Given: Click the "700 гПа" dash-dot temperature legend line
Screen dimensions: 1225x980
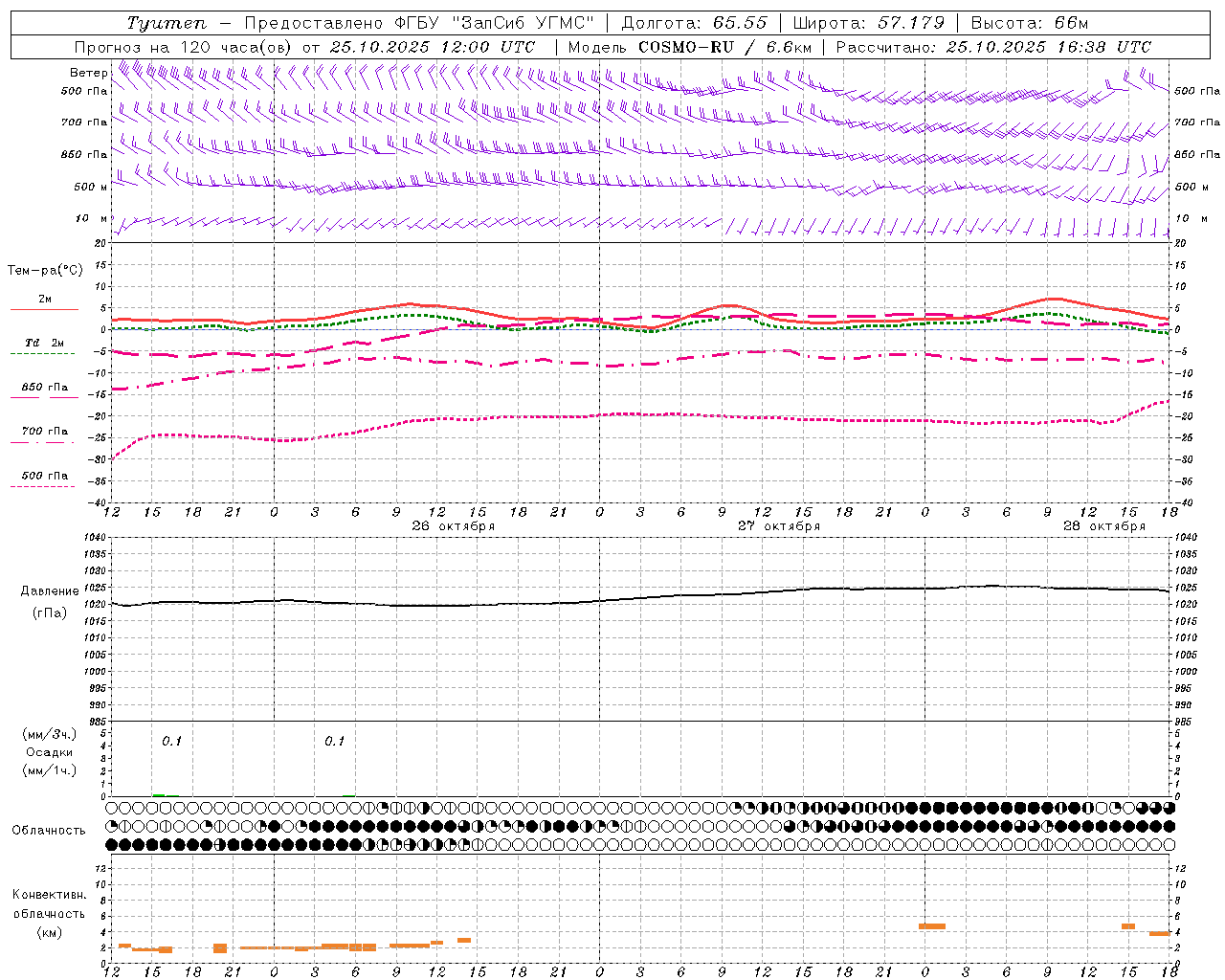Looking at the screenshot, I should click(42, 441).
